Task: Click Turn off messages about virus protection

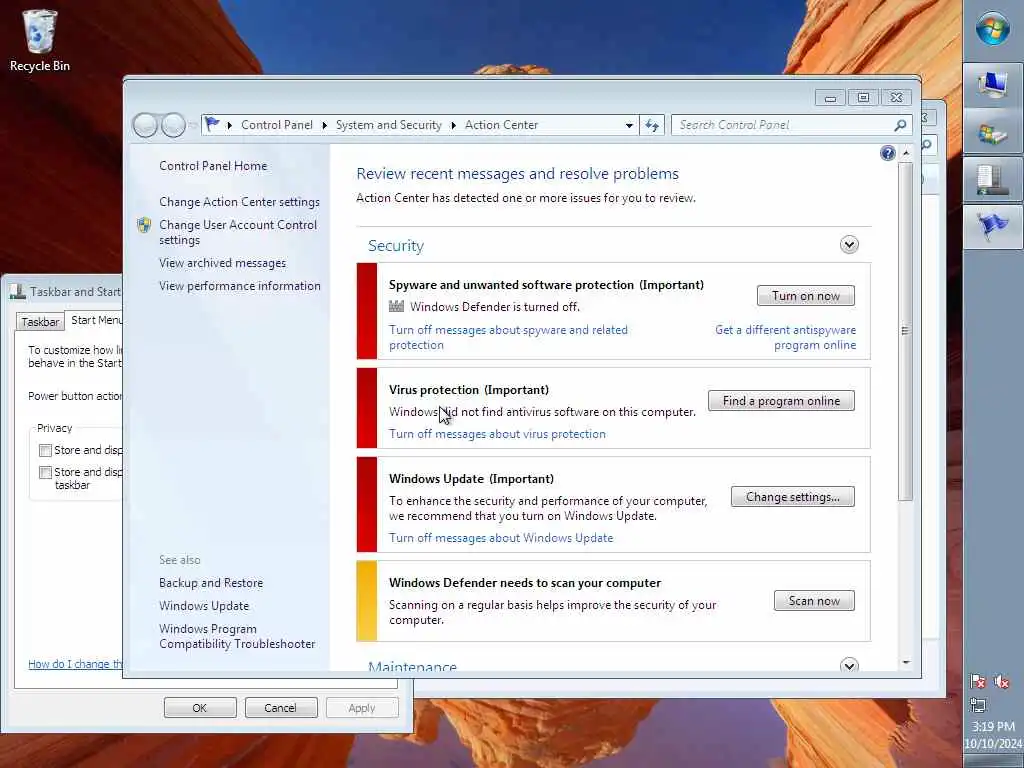Action: 497,434
